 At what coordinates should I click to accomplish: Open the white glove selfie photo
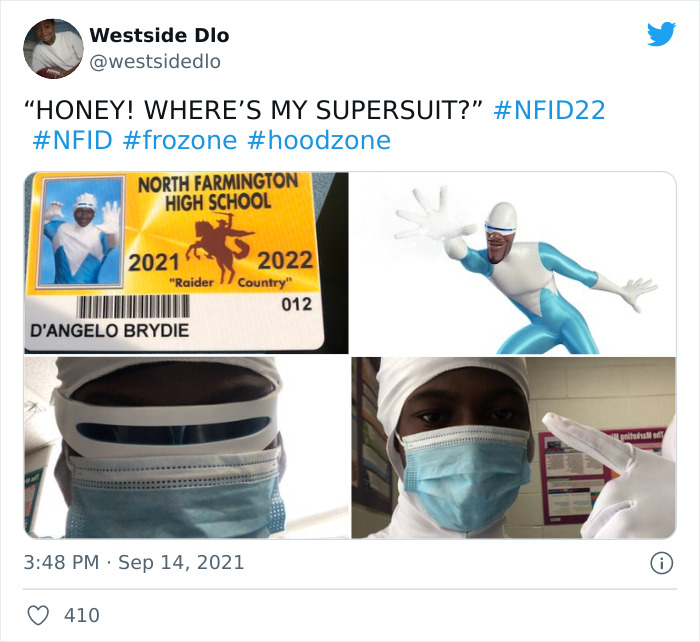pos(513,448)
